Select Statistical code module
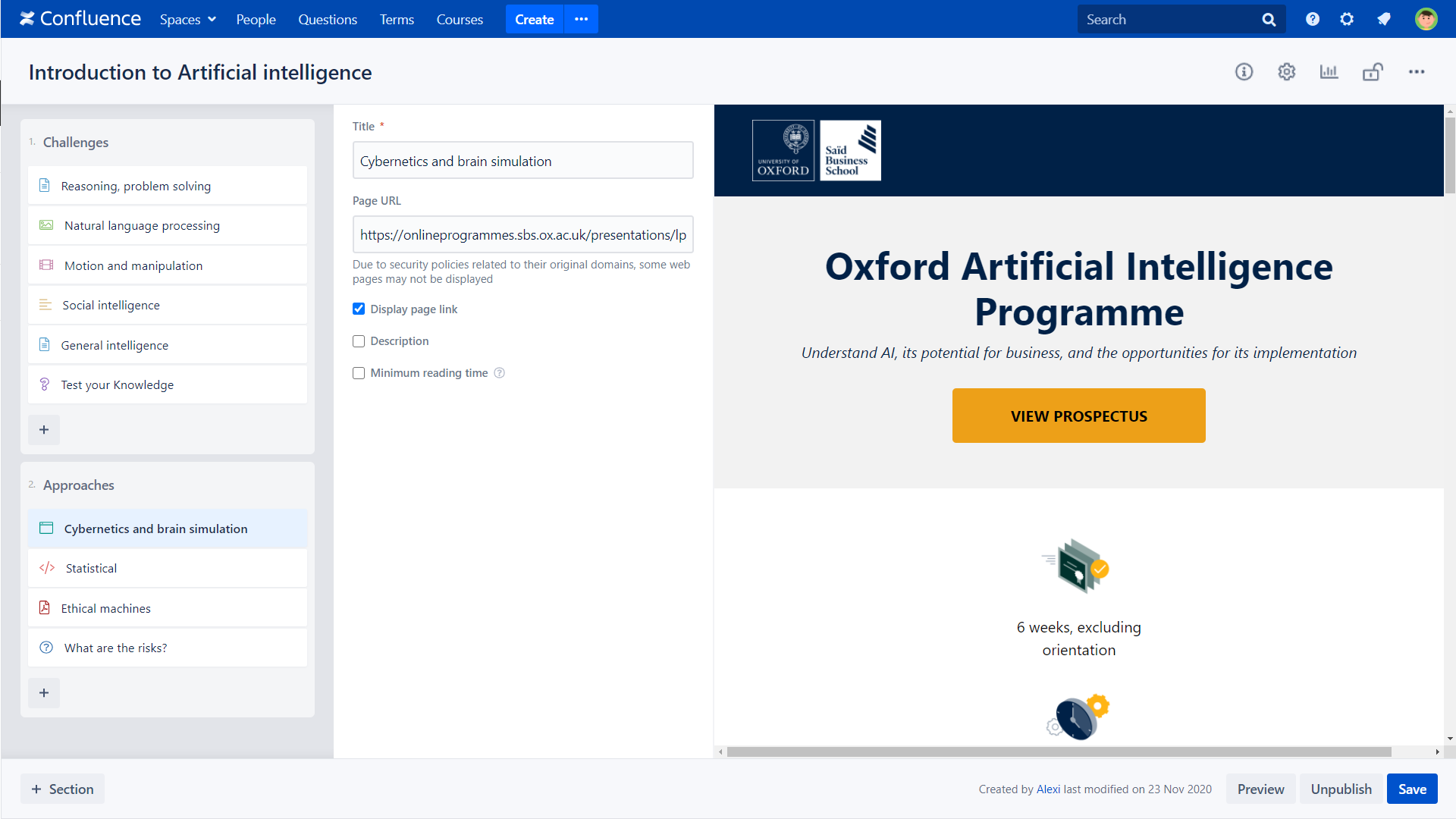 [168, 569]
